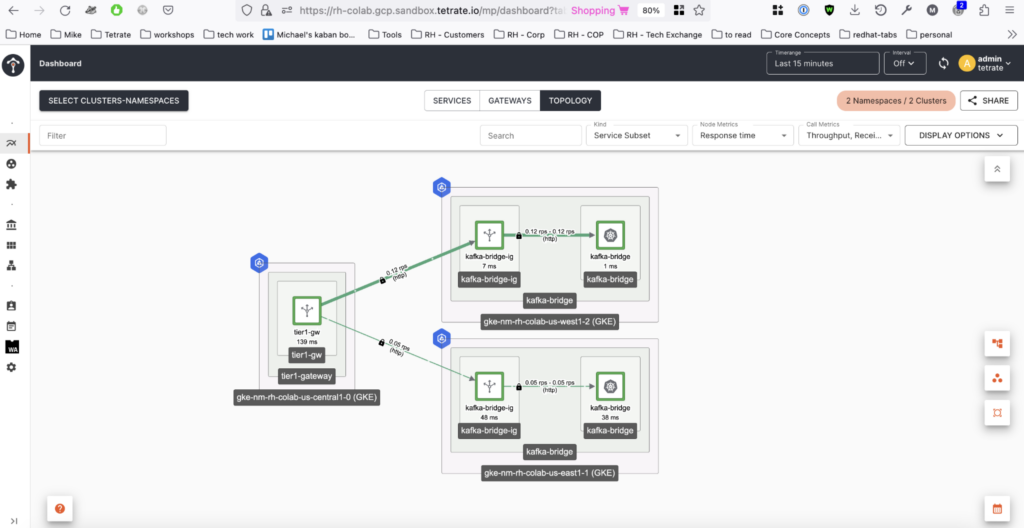Open the Core Concepts bookmarks folder
The image size is (1024, 528).
click(x=795, y=35)
